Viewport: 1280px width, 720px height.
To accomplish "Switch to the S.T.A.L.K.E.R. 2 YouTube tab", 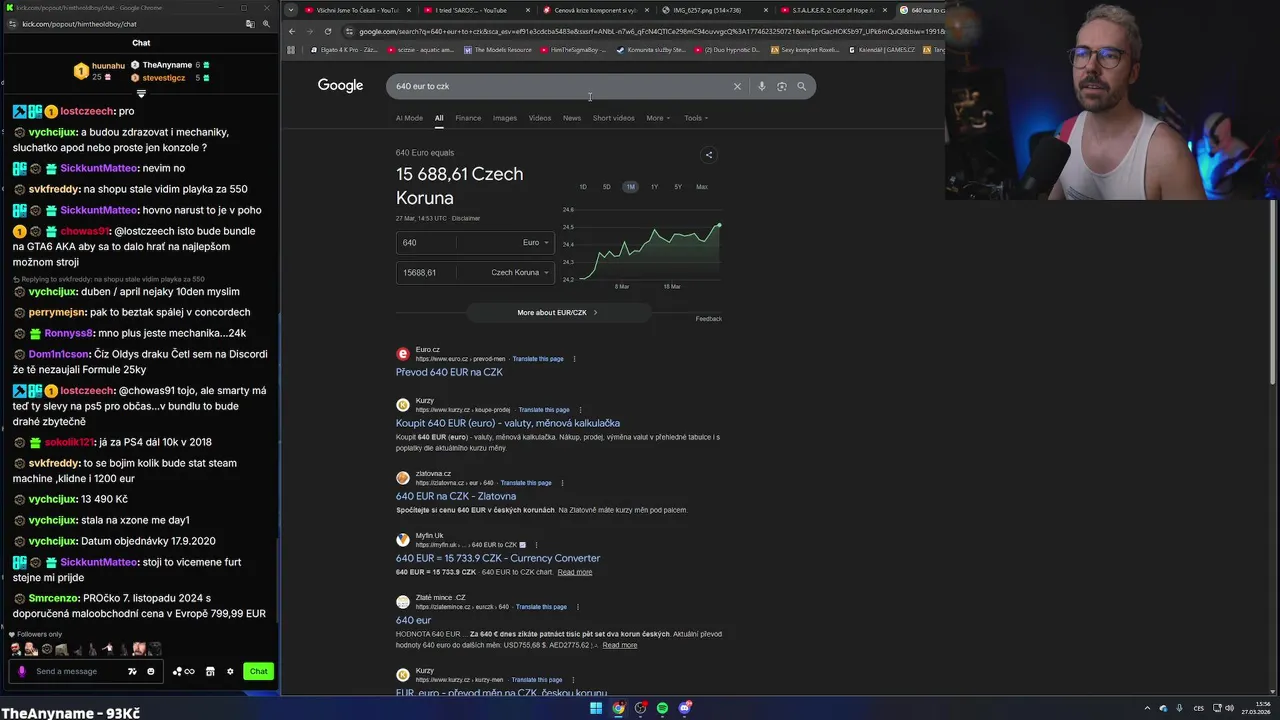I will click(833, 10).
